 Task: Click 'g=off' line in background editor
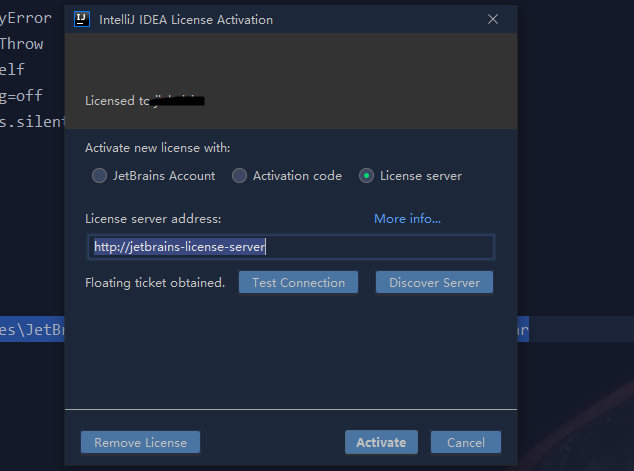21,95
